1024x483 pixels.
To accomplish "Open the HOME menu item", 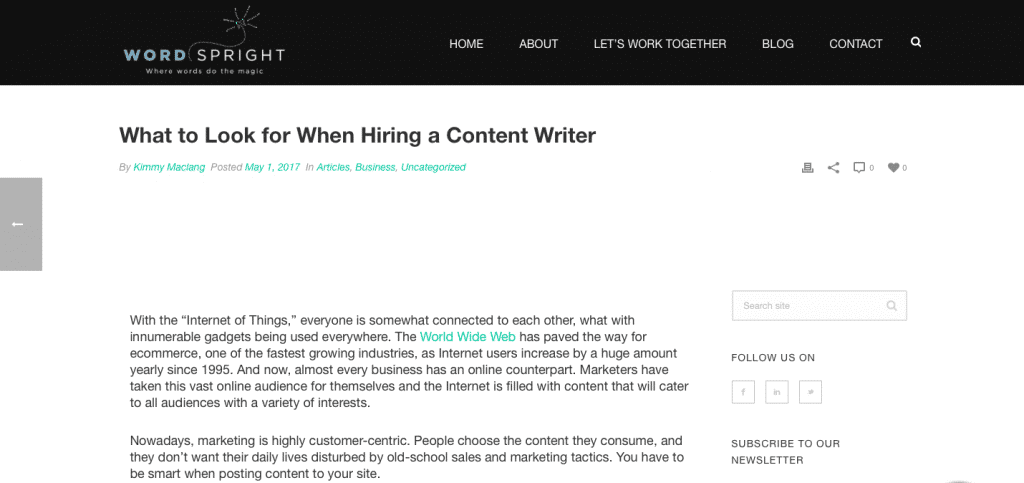I will coord(466,44).
